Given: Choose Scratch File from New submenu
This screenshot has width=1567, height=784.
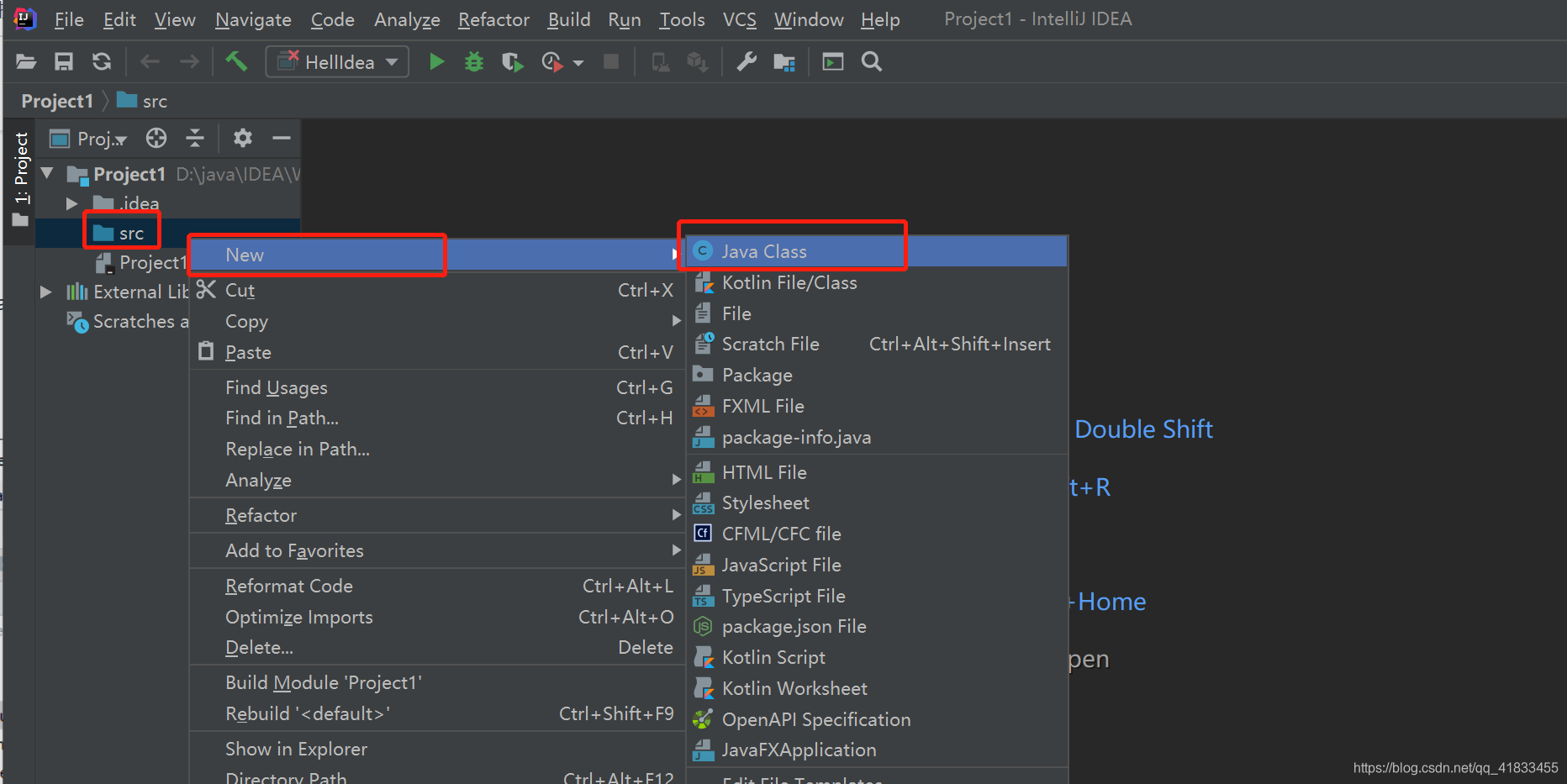Looking at the screenshot, I should (878, 344).
